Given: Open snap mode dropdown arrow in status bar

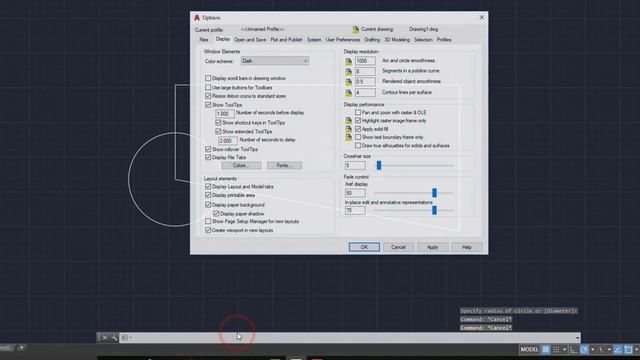Looking at the screenshot, I should (x=564, y=349).
